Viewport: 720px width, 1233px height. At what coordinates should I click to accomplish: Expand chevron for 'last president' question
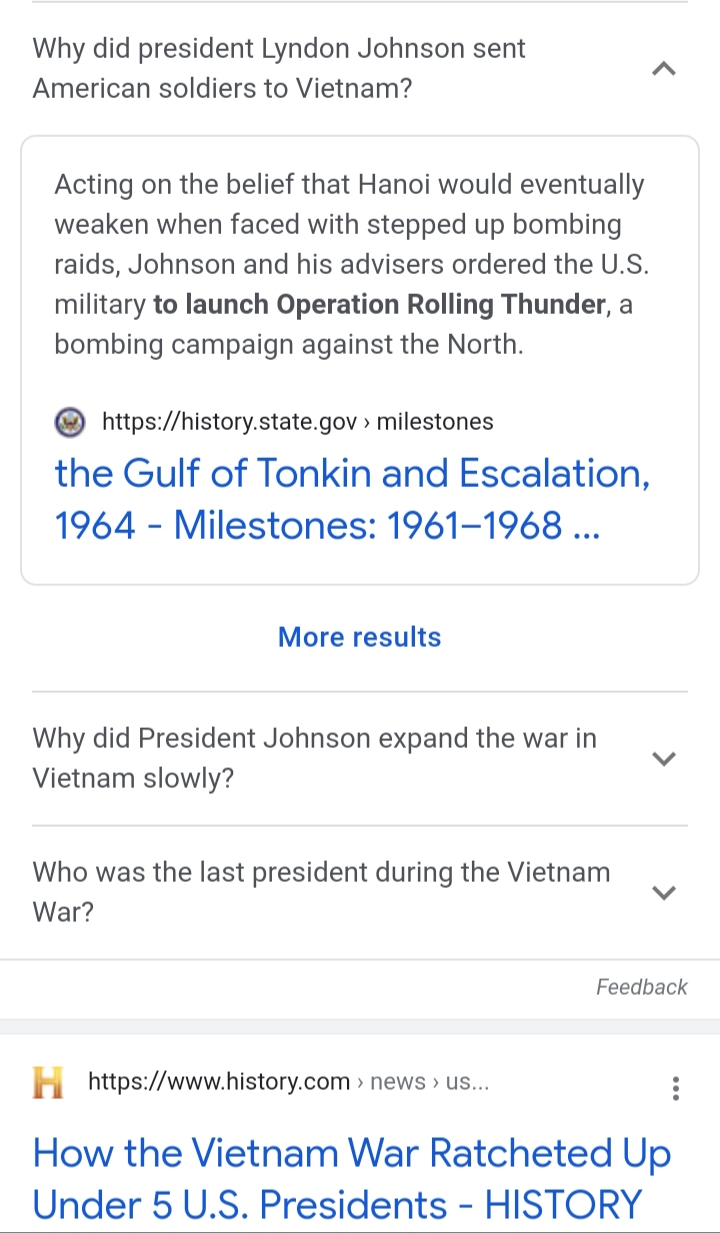click(664, 892)
